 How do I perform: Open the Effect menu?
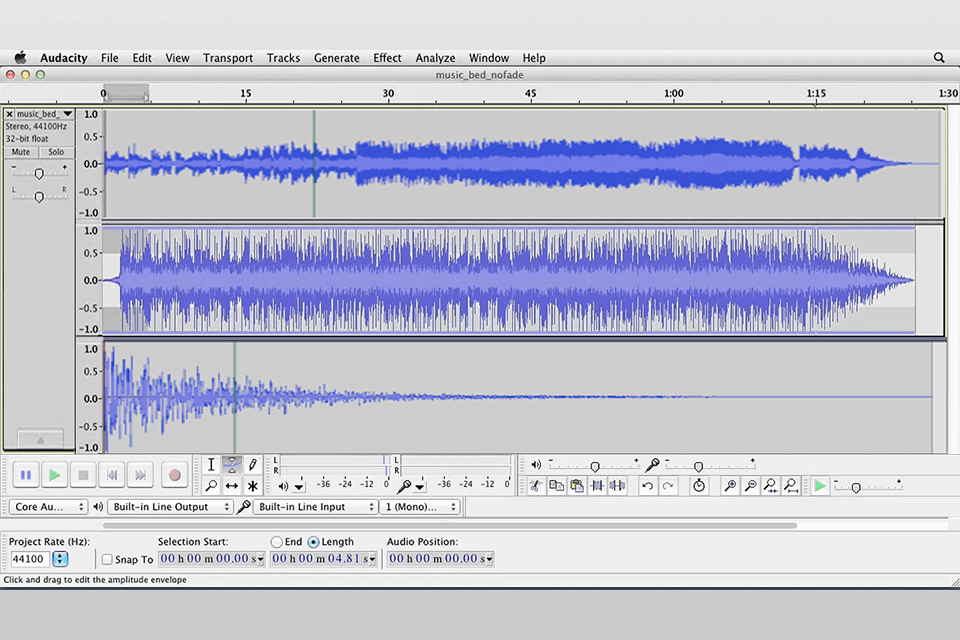388,58
